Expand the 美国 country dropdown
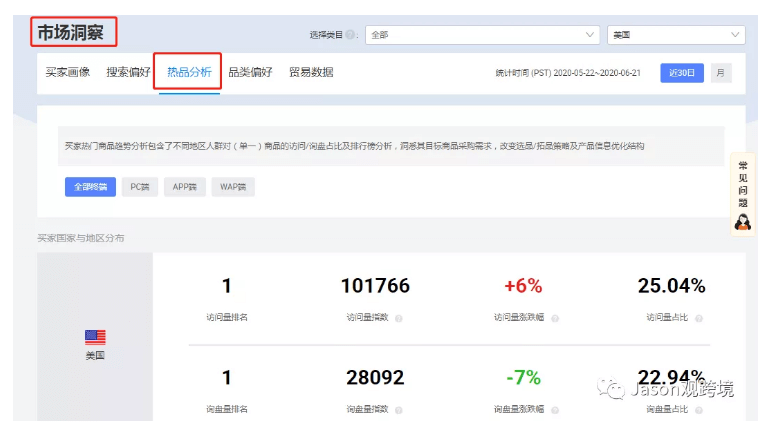The width and height of the screenshot is (767, 436). tap(676, 35)
